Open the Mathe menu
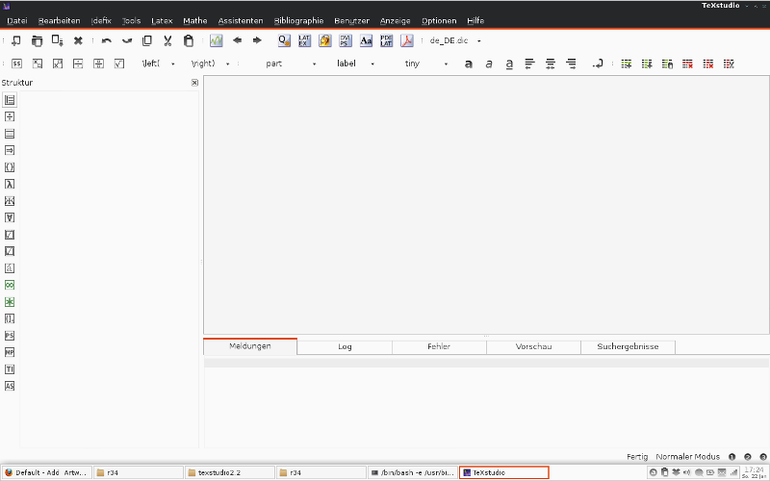 195,21
